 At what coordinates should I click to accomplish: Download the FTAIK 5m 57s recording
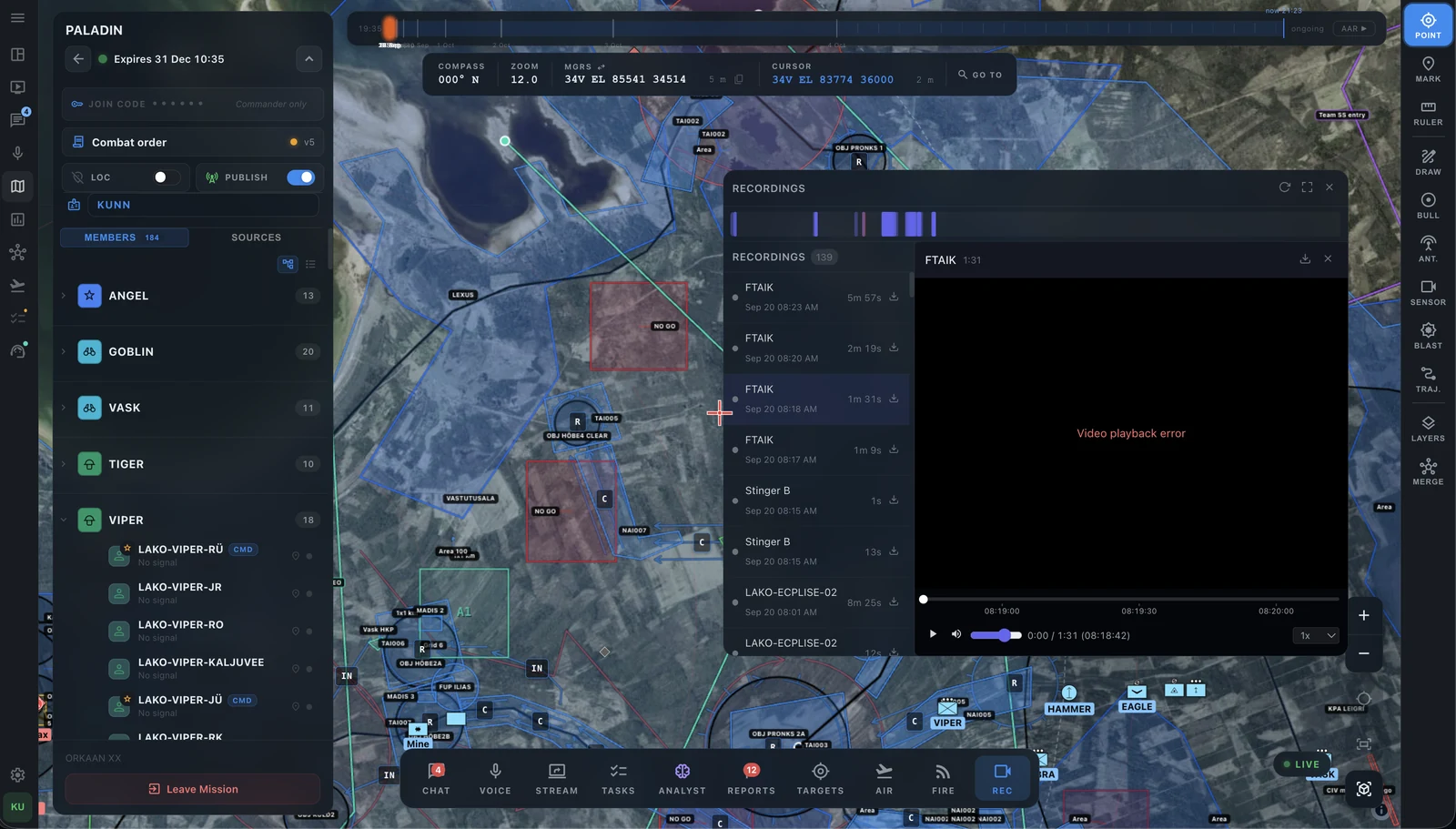(x=894, y=297)
